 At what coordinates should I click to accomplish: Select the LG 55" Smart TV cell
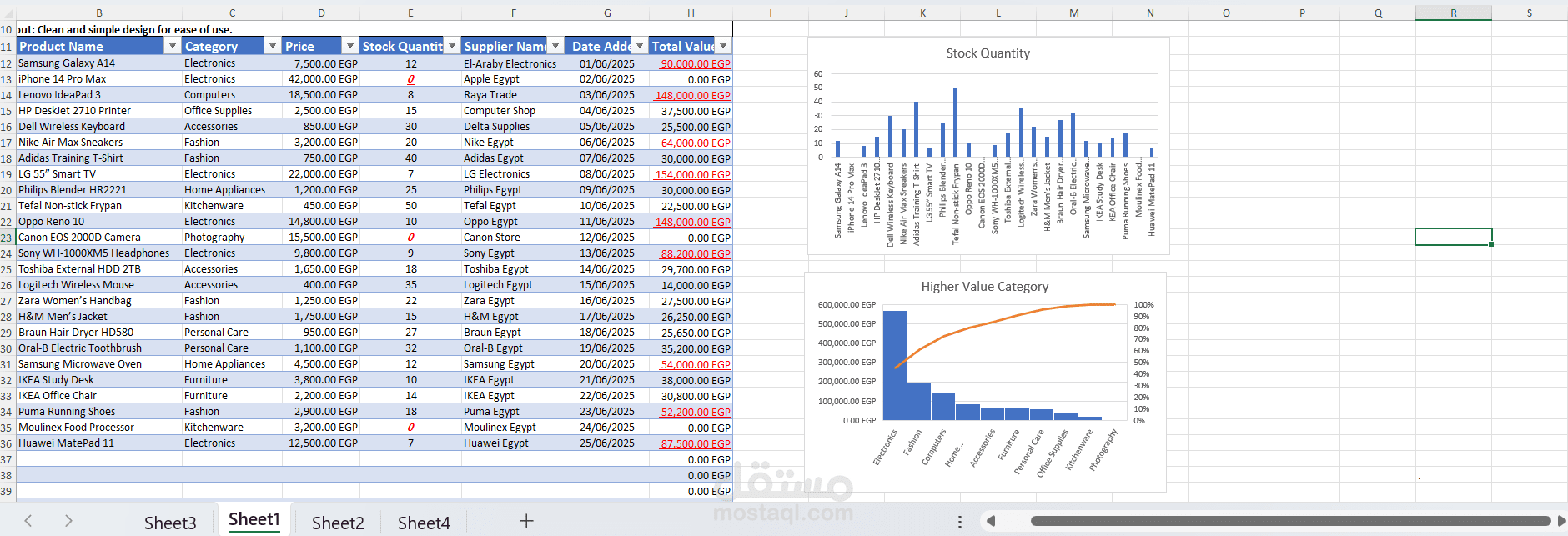click(99, 174)
